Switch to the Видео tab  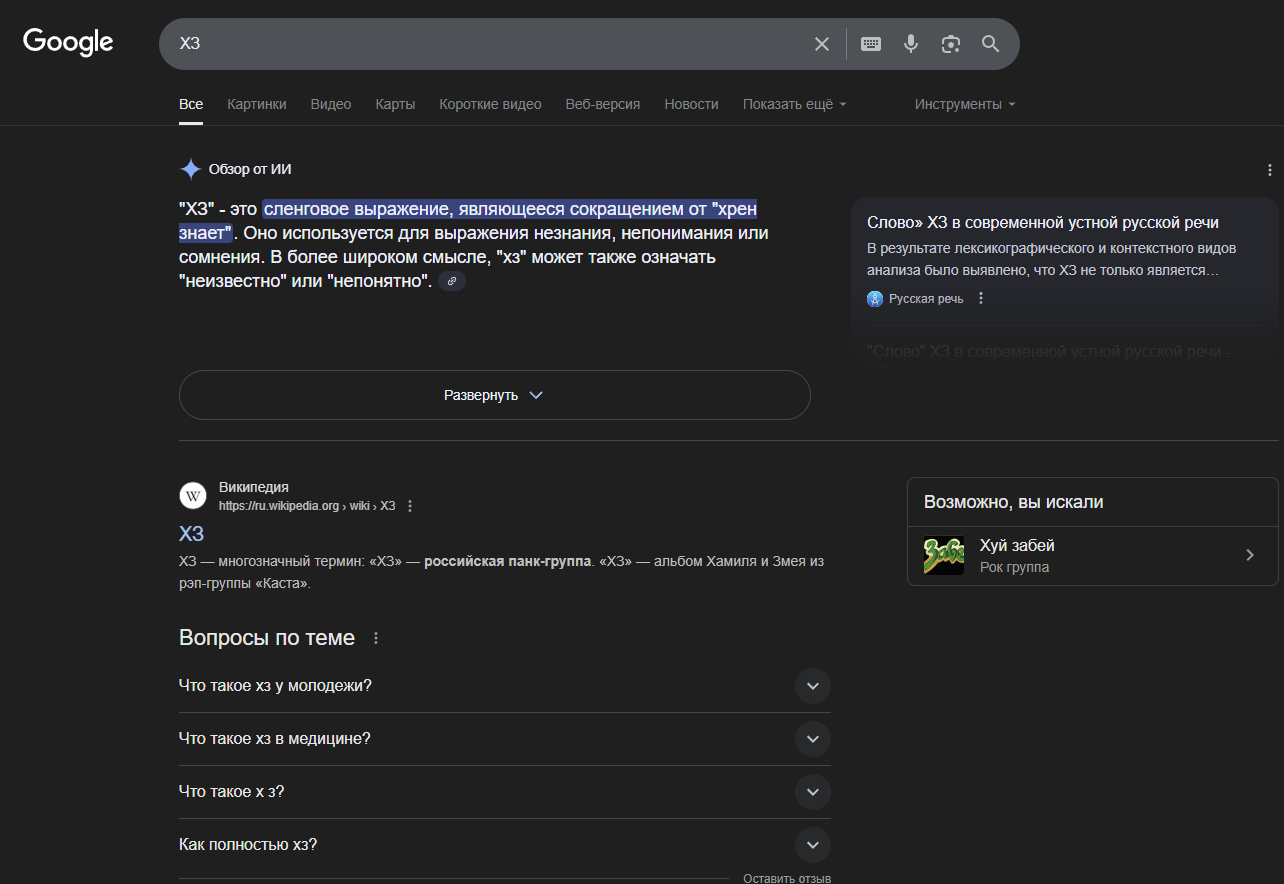click(x=331, y=104)
